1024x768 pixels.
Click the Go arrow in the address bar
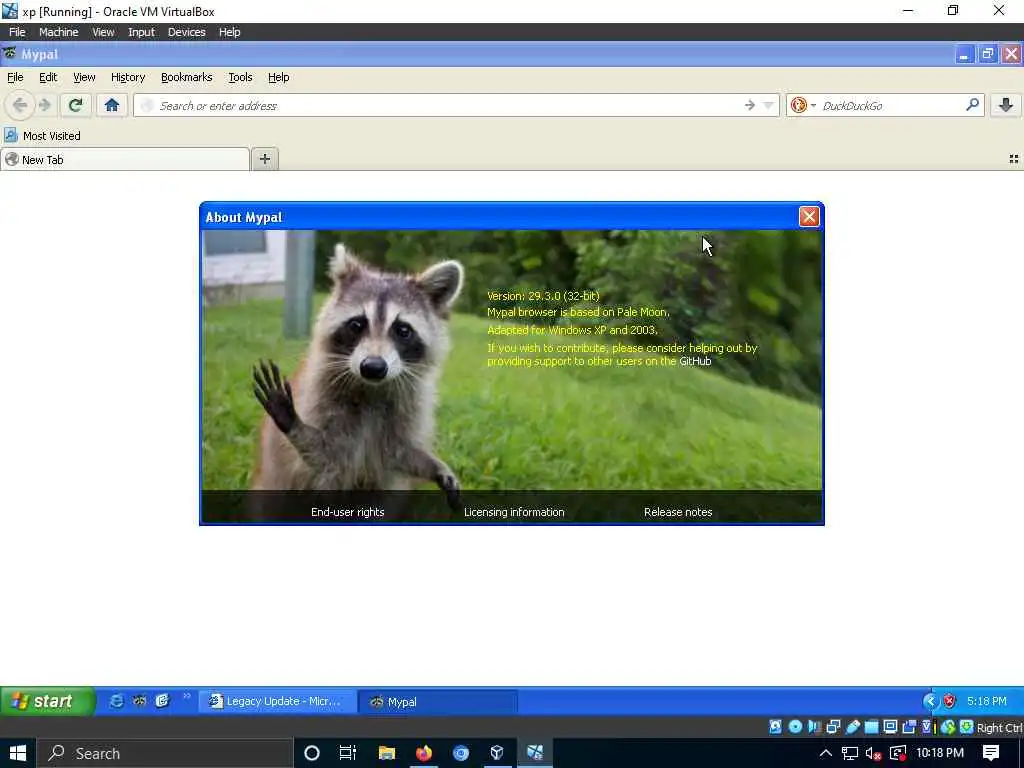[750, 105]
